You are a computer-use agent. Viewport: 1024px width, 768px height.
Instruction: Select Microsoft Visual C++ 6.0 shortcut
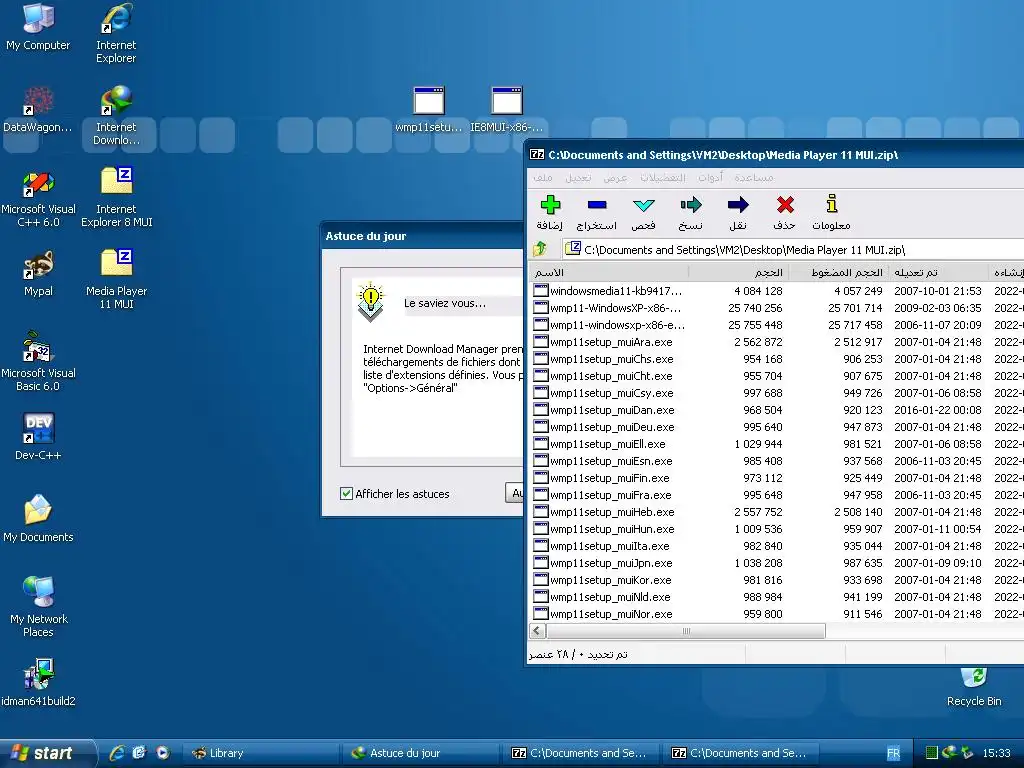tap(38, 198)
